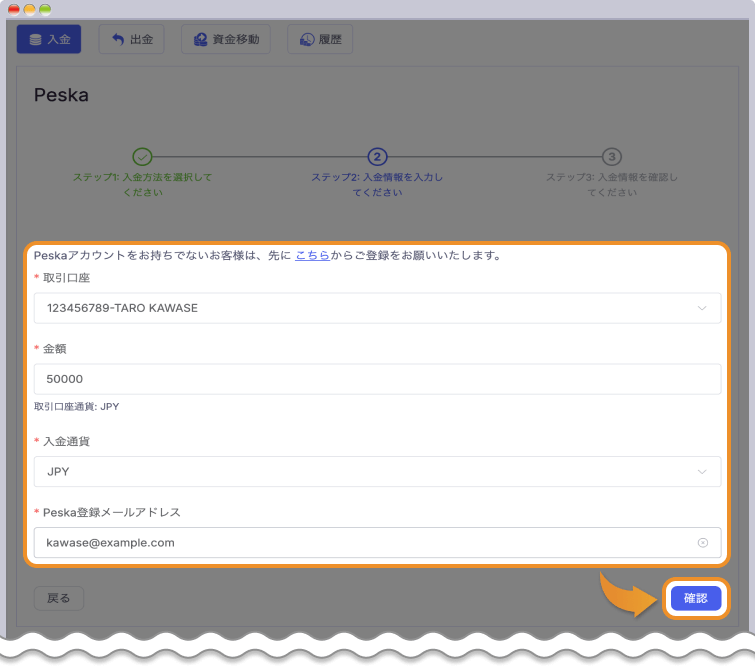Screen dimensions: 755x670
Task: Close the window with the red button
Action: pyautogui.click(x=14, y=9)
